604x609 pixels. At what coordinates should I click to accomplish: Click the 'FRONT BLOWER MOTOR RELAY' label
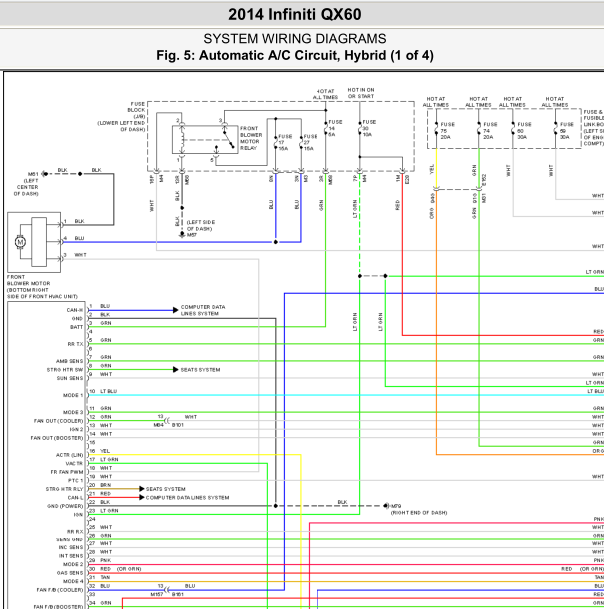(x=251, y=138)
